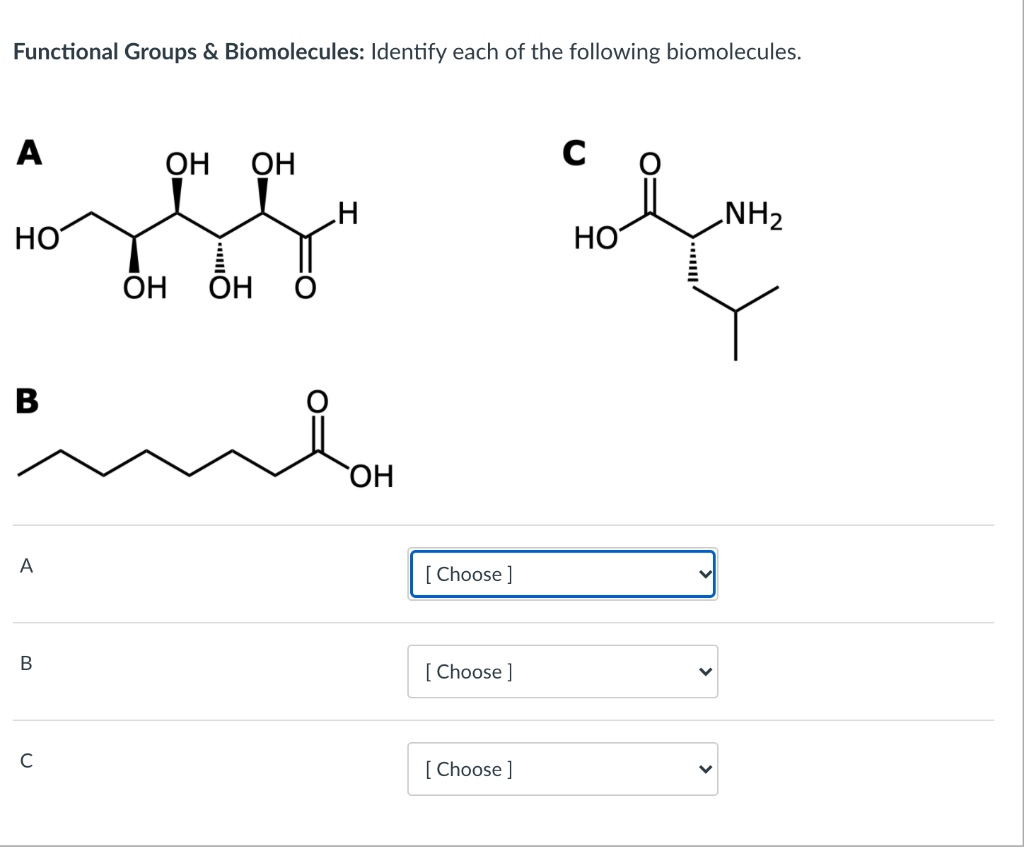Click the row label A beside first dropdown
This screenshot has height=851, width=1024.
point(26,566)
